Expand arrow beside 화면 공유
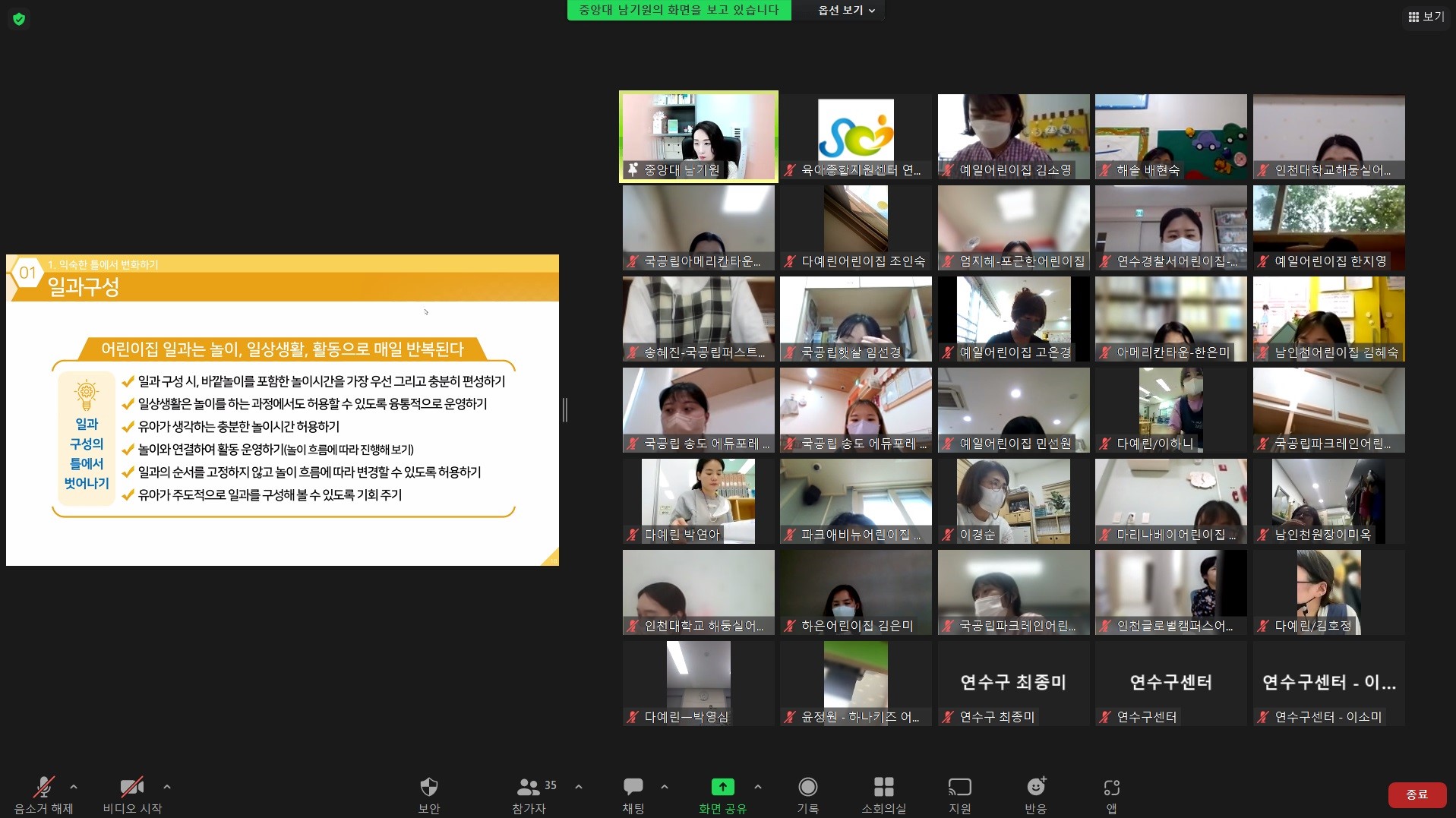Image resolution: width=1456 pixels, height=818 pixels. tap(758, 787)
